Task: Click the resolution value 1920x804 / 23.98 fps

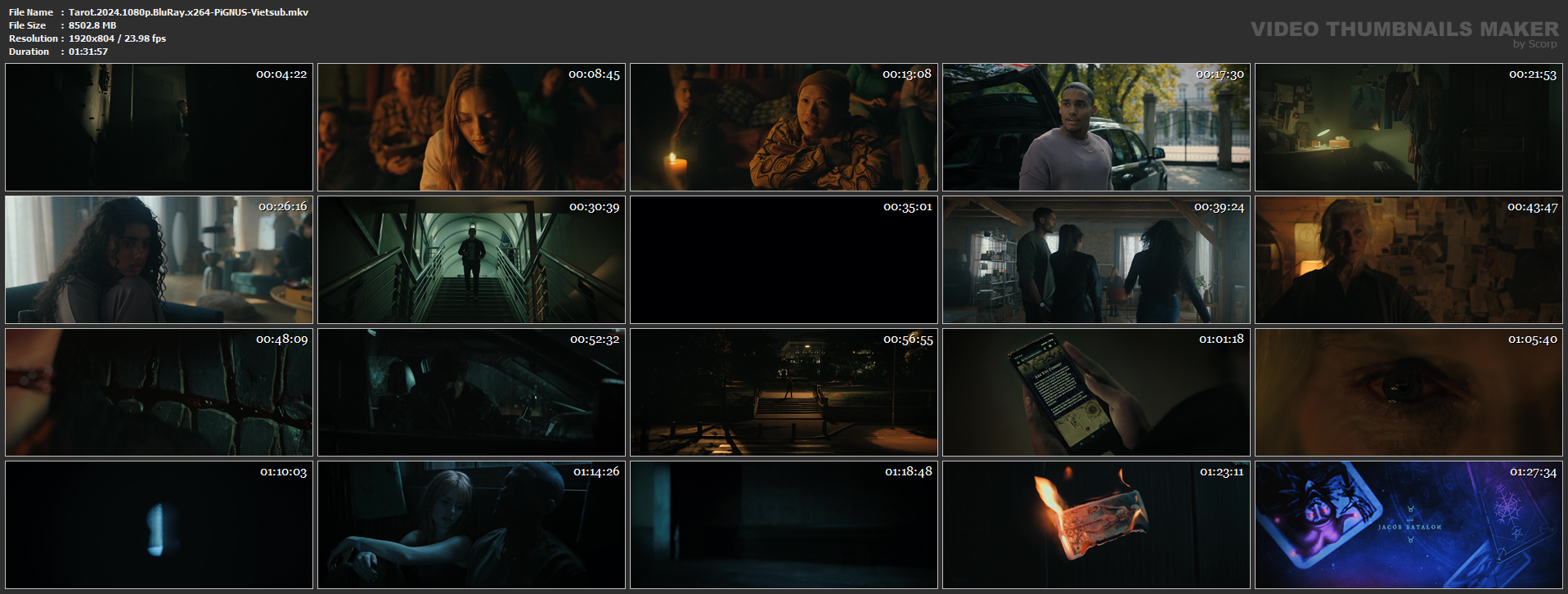Action: pos(117,38)
